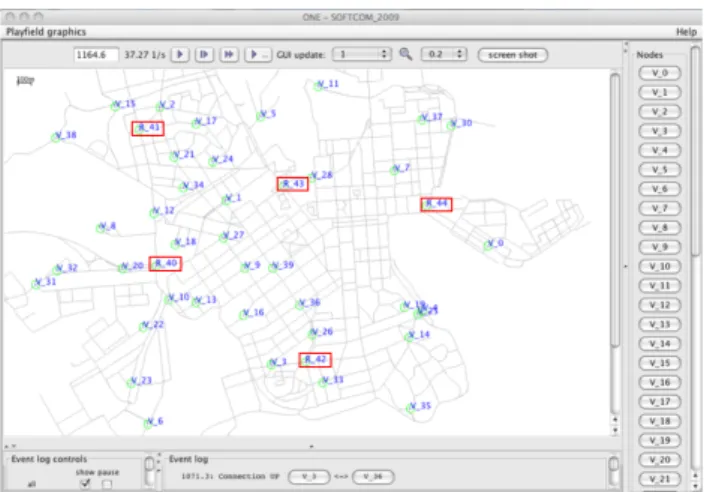Image resolution: width=704 pixels, height=492 pixels.
Task: Select node V_14 in Nodes list
Action: [660, 343]
